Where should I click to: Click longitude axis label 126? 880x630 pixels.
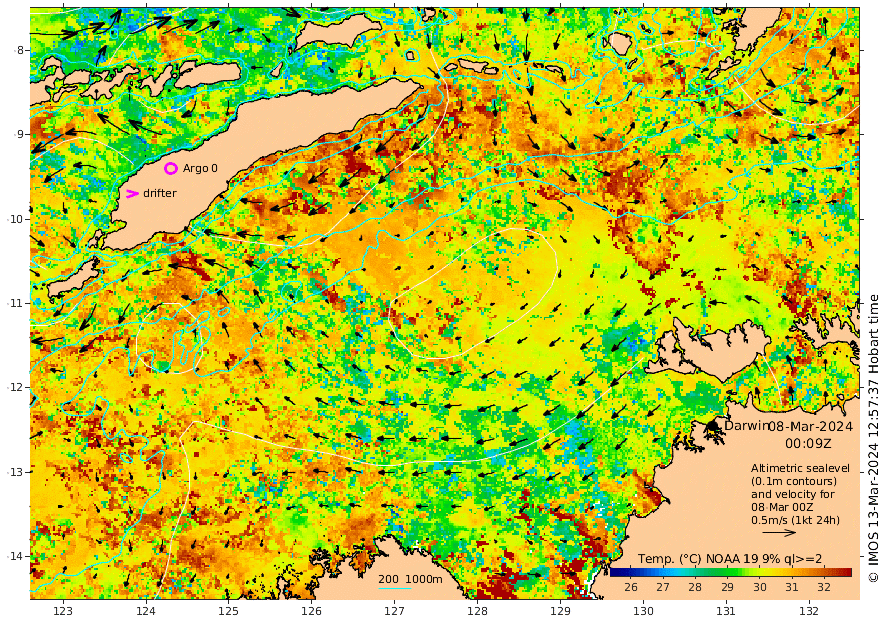tap(311, 611)
